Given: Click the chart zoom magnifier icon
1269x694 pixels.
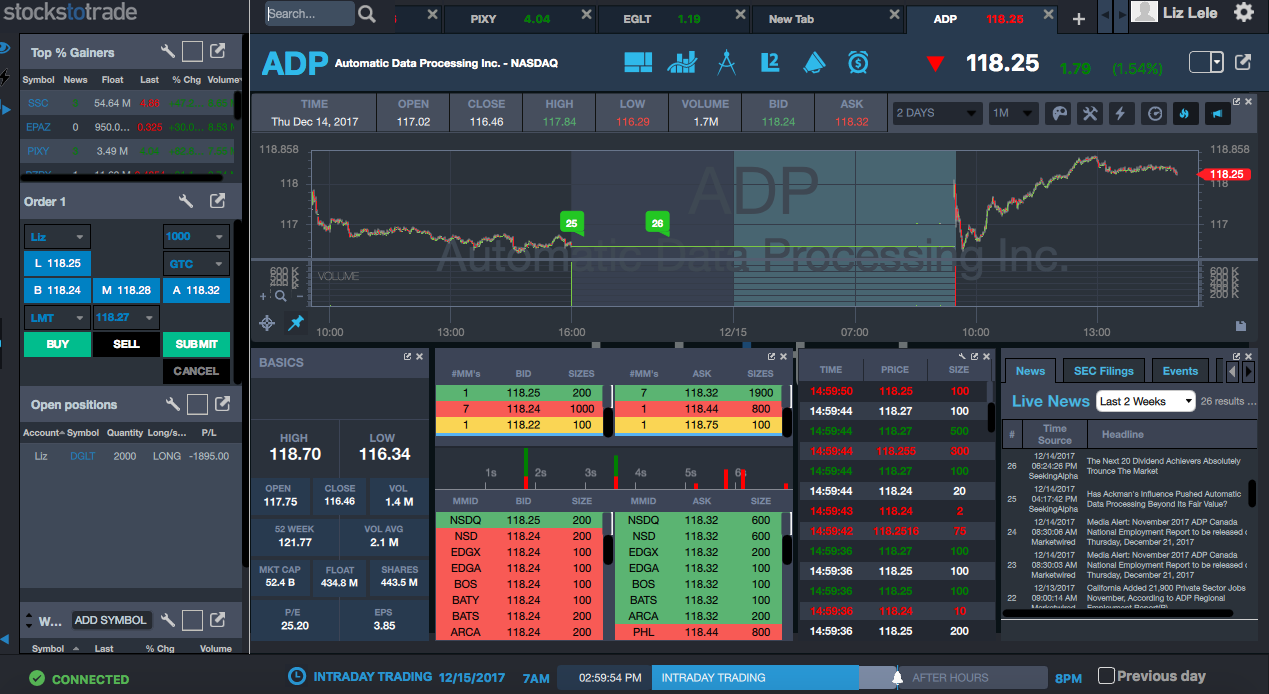Looking at the screenshot, I should [x=281, y=296].
